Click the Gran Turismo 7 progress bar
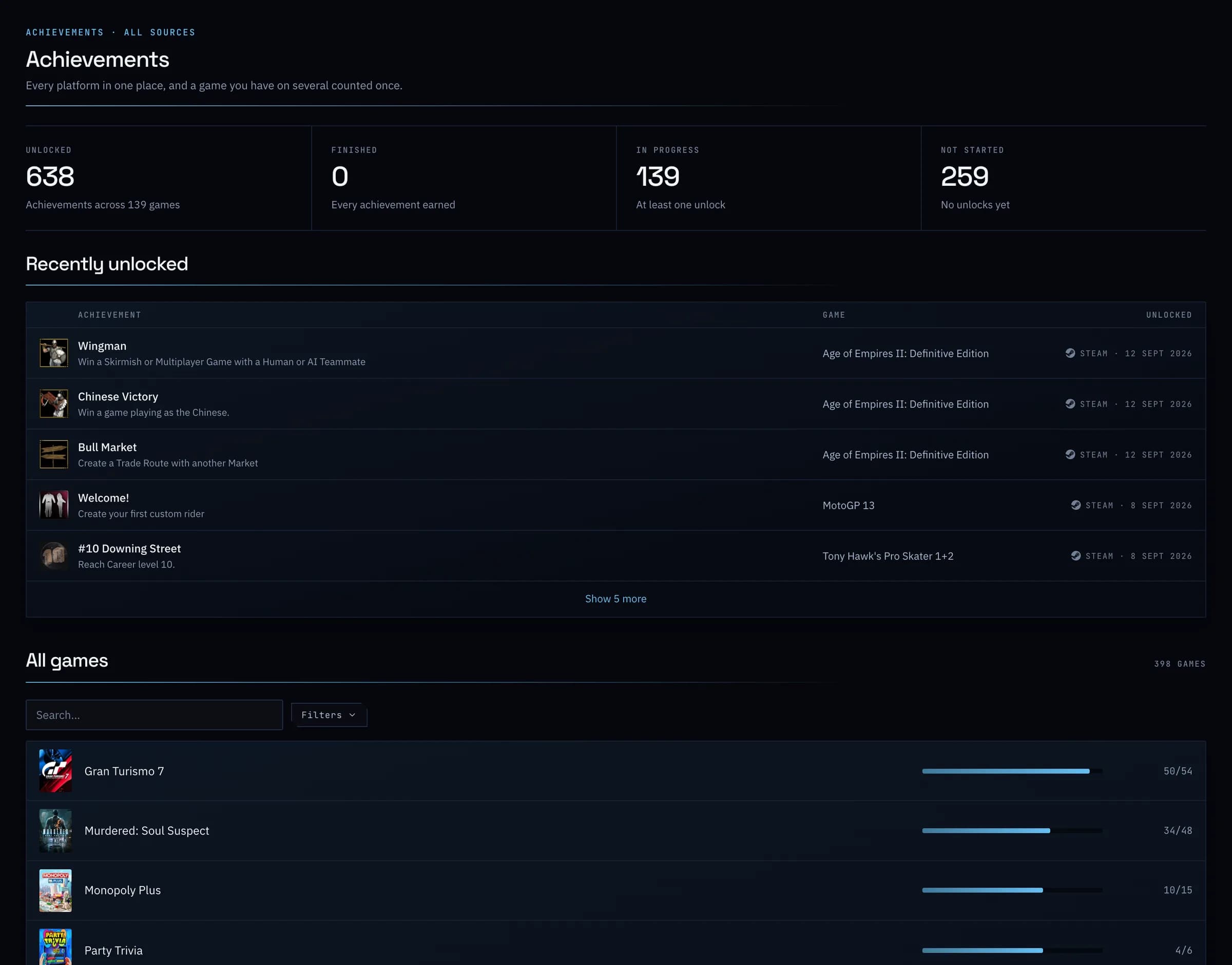Screen dimensions: 1232x965 pos(1012,770)
